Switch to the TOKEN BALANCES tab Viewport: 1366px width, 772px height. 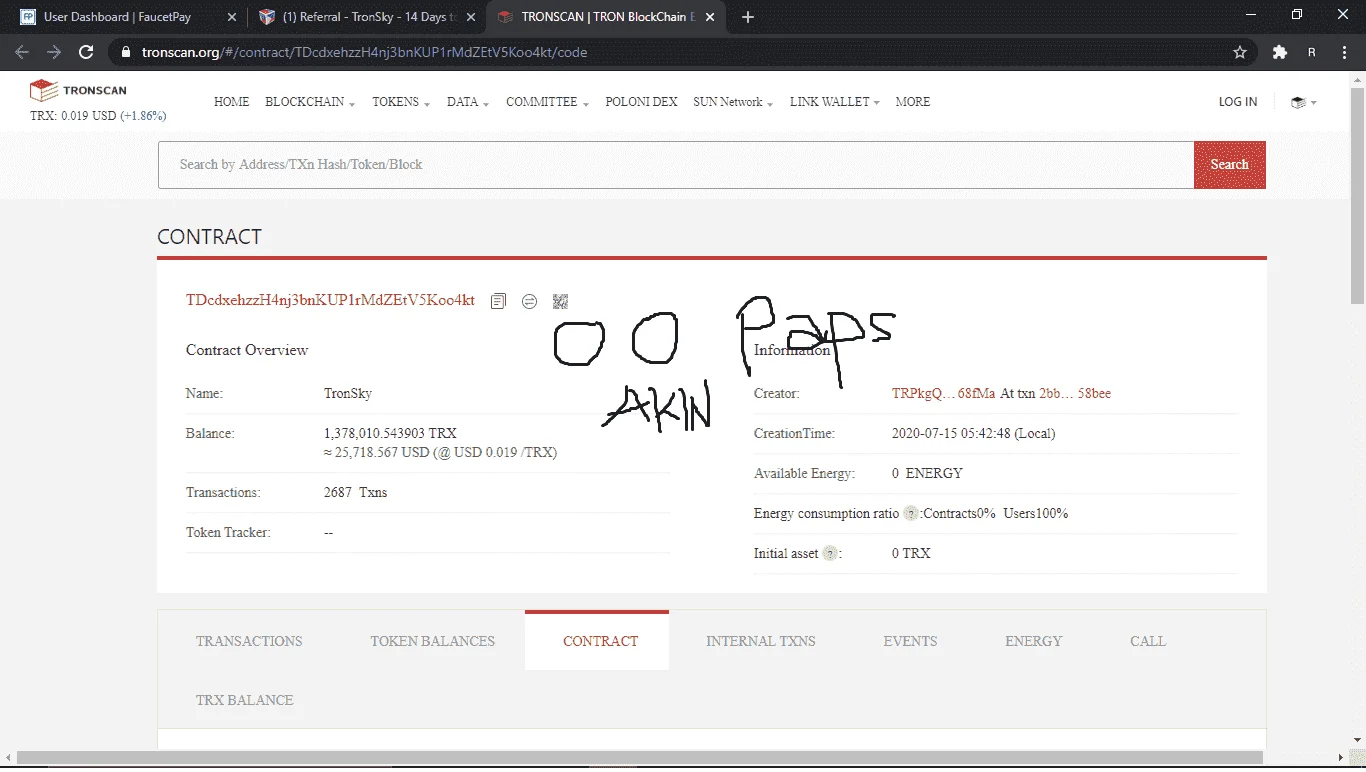click(x=432, y=641)
